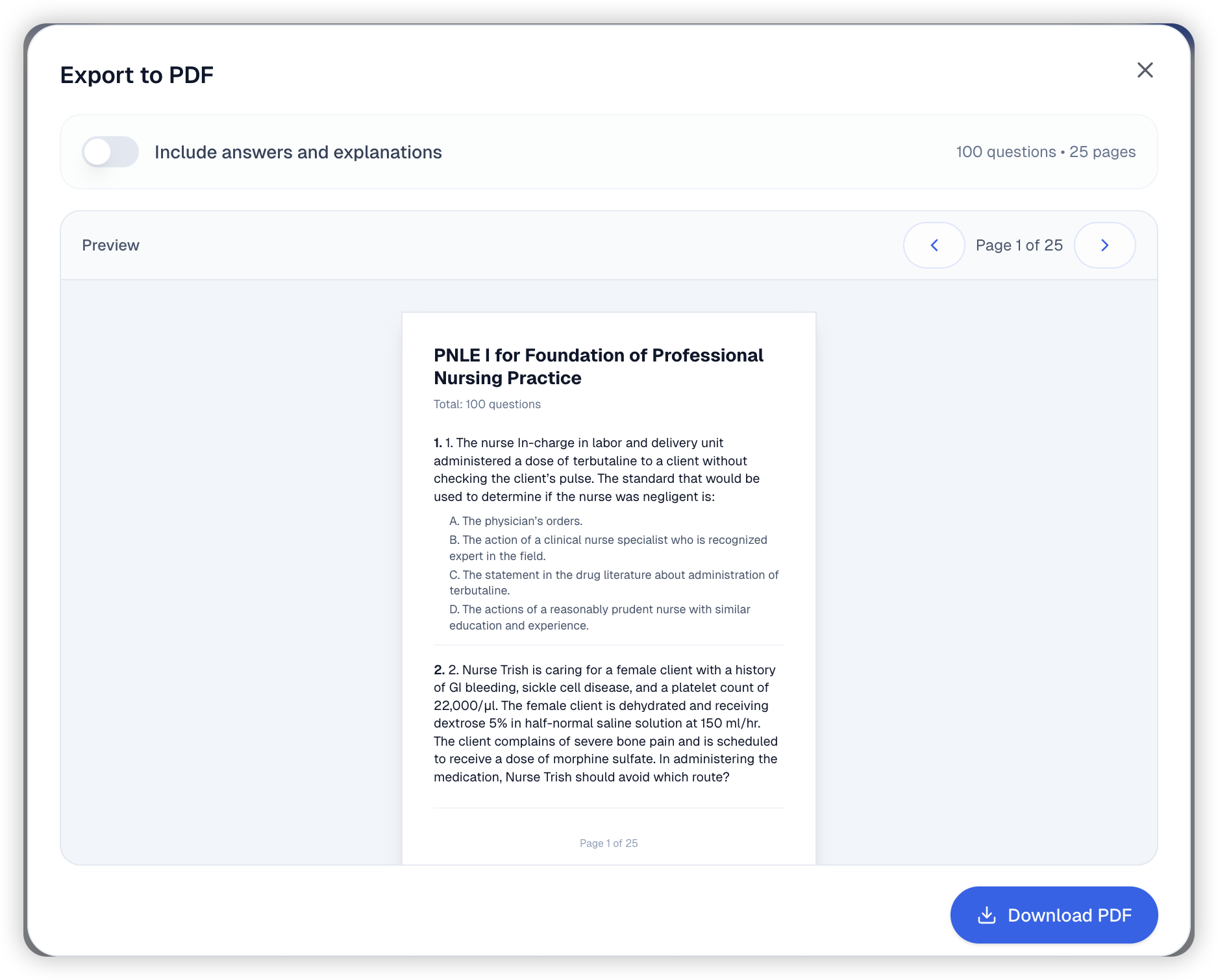Viewport: 1218px width, 980px height.
Task: Click the 'Include answers and explanations' label
Action: tap(298, 152)
